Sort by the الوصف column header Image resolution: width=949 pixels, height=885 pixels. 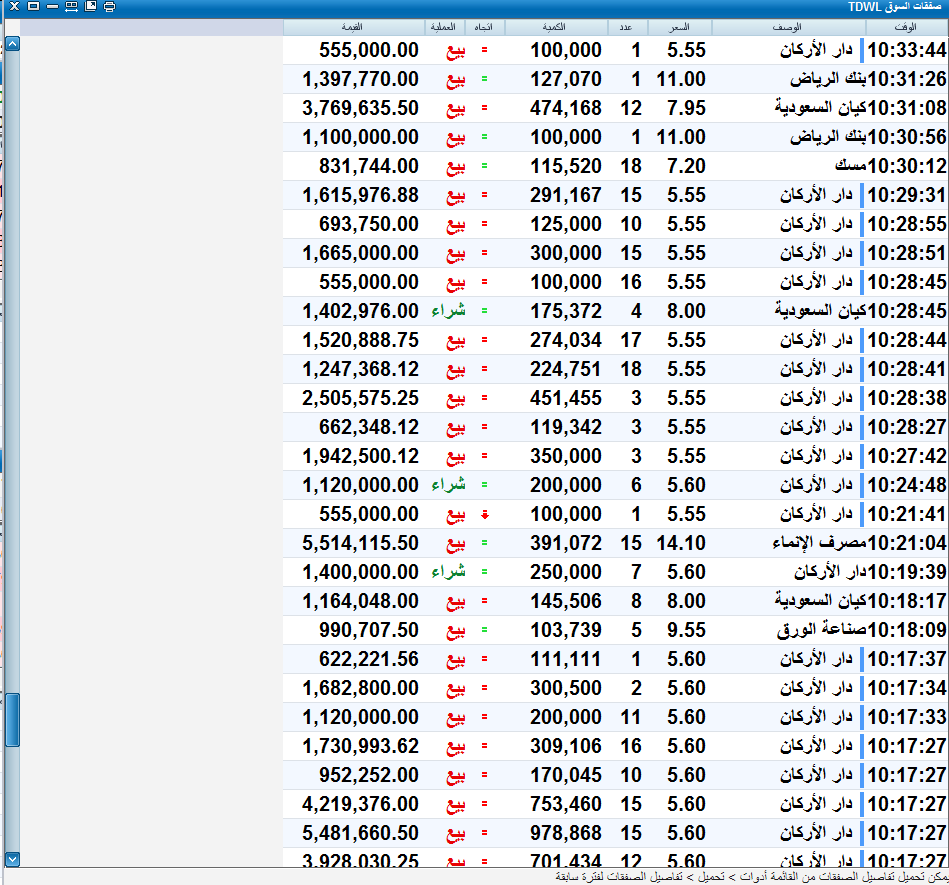tap(789, 27)
